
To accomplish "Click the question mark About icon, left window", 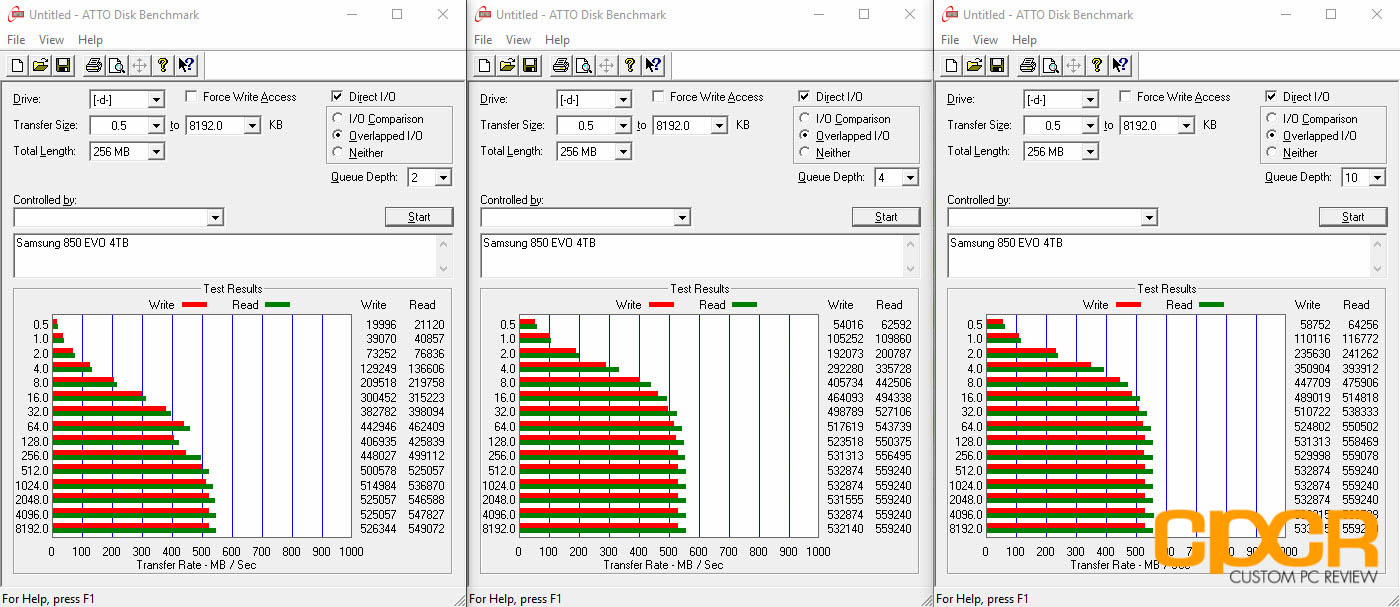I will coord(162,66).
